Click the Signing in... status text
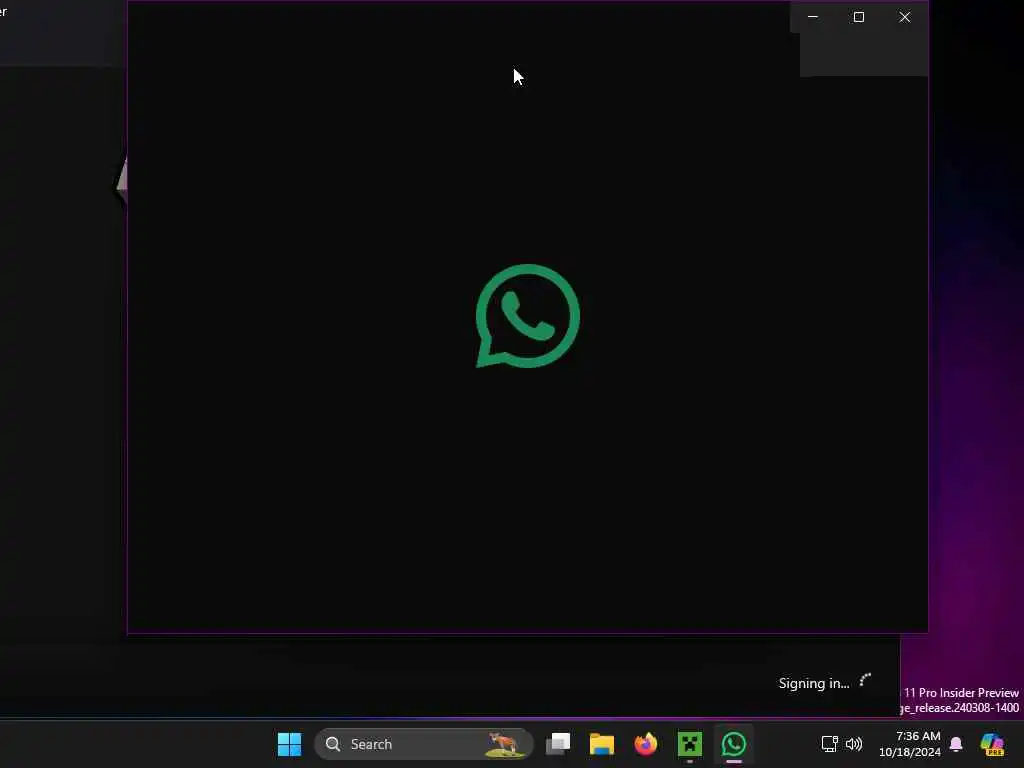 click(814, 683)
